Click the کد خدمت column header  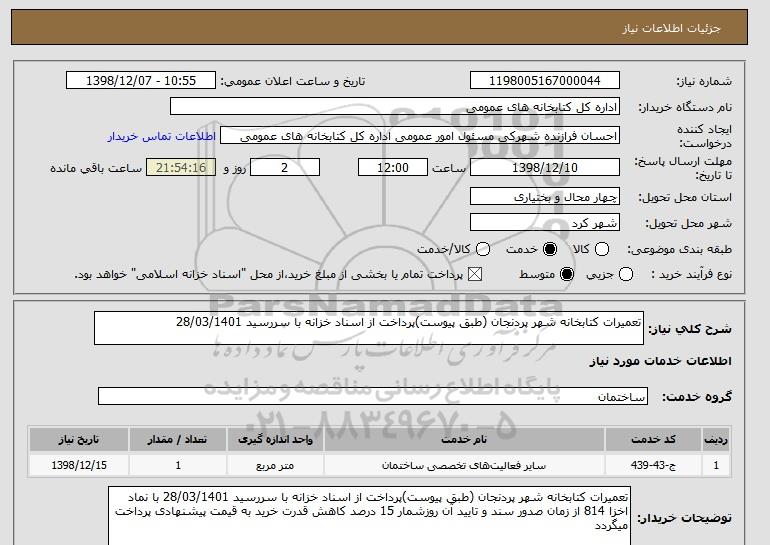[x=653, y=439]
